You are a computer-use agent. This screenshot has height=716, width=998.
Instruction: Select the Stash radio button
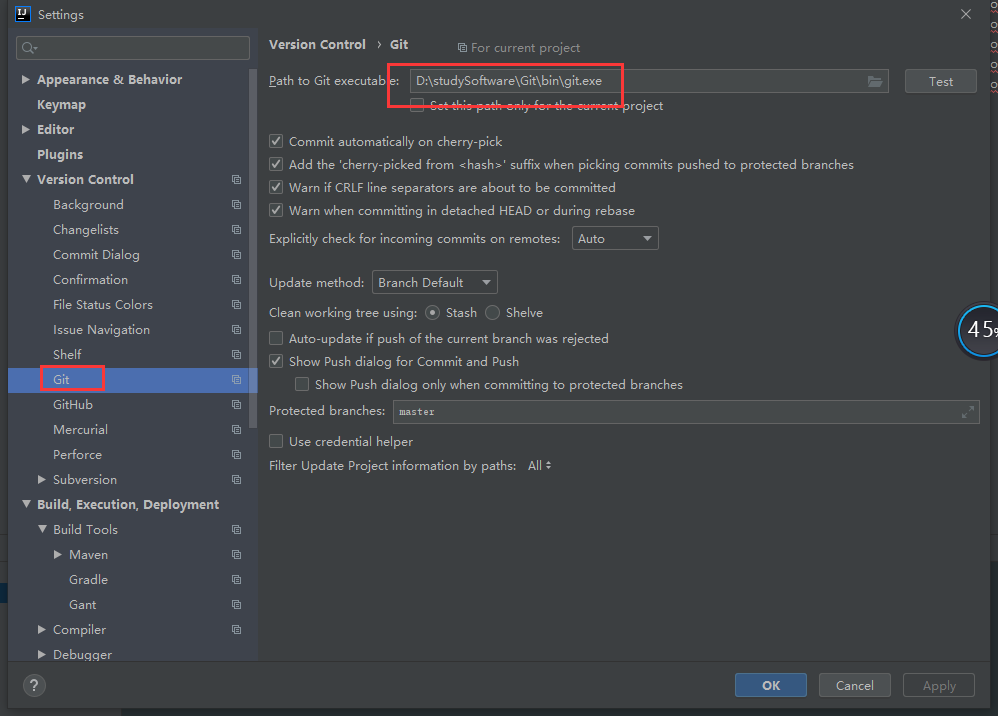click(433, 312)
